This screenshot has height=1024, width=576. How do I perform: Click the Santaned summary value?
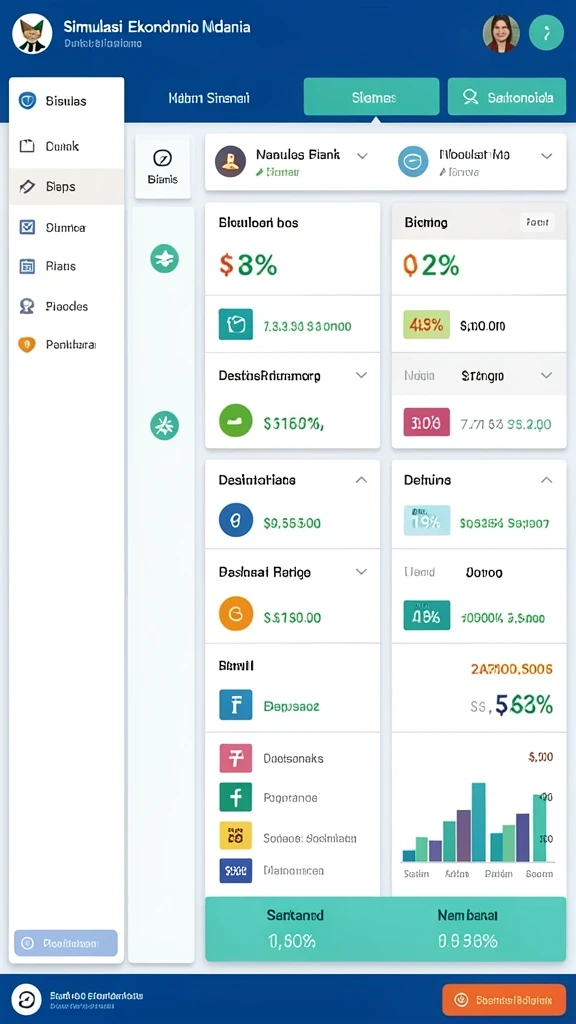click(292, 941)
